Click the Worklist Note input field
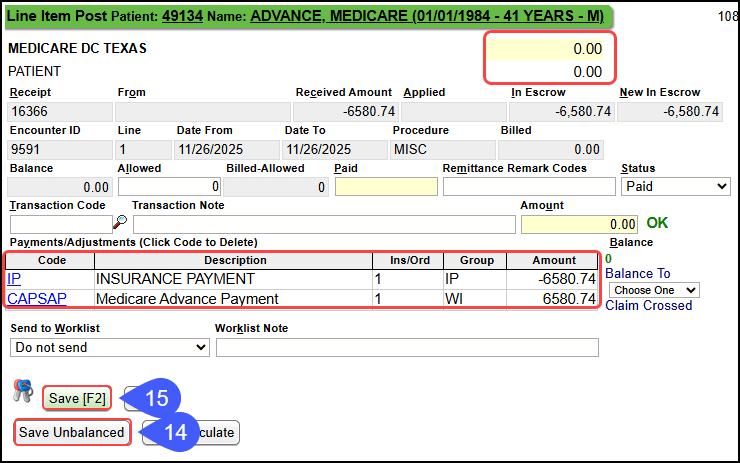Image resolution: width=740 pixels, height=463 pixels. pyautogui.click(x=407, y=347)
